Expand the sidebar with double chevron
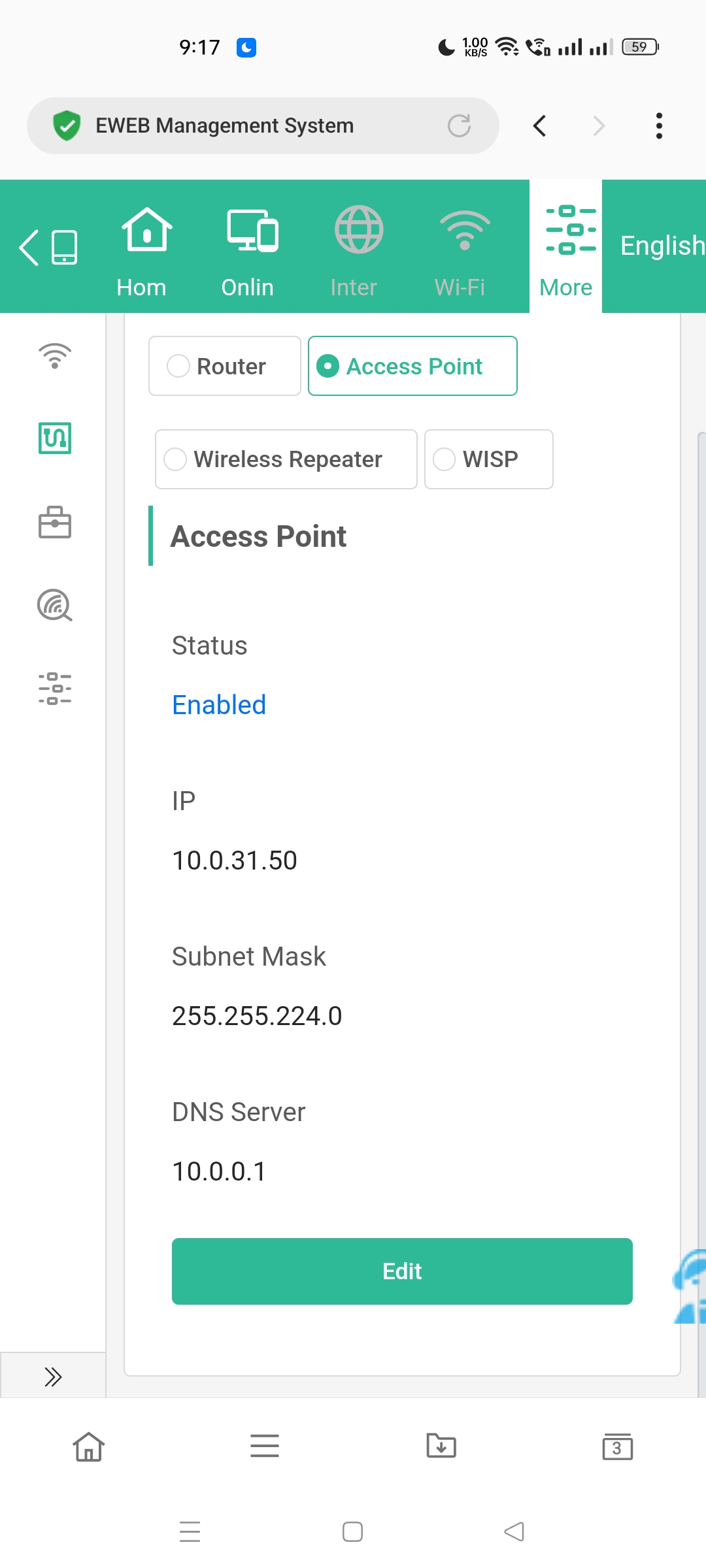Screen dimensions: 706x1568 53,1377
